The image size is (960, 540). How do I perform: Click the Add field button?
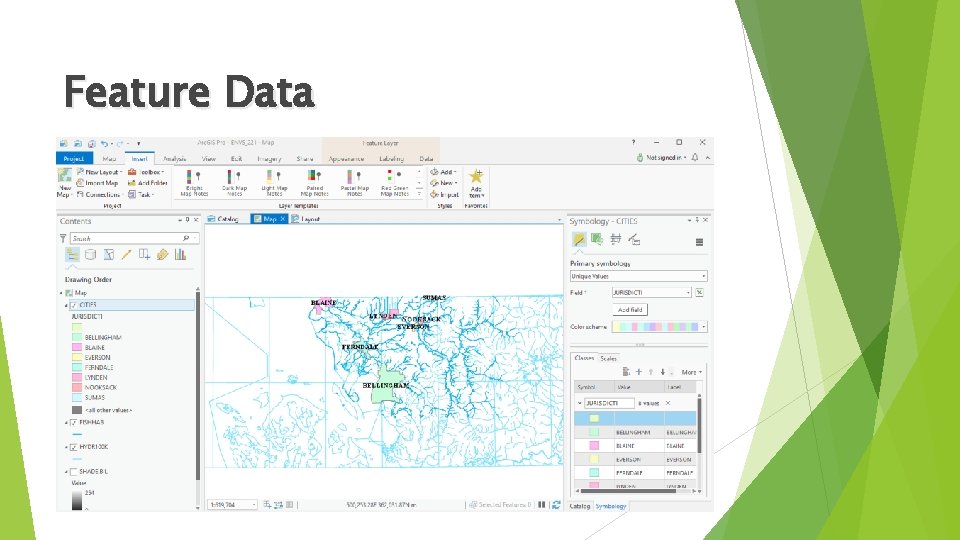[630, 310]
